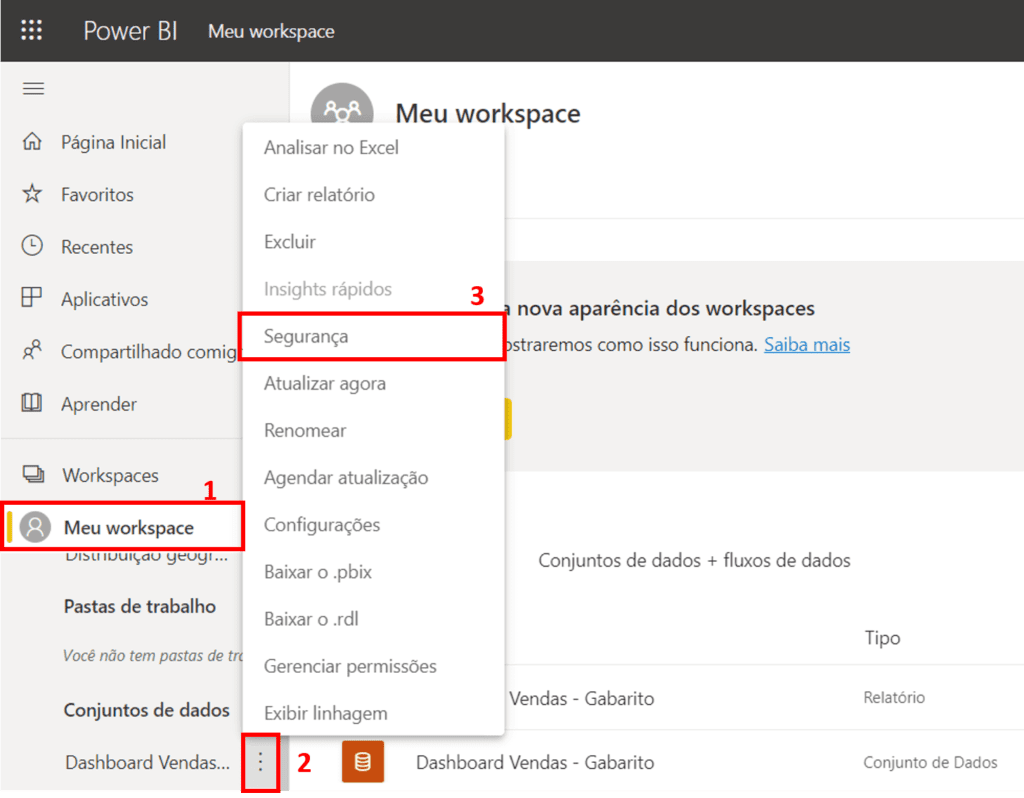Go to Página Inicial in navigation
1024x798 pixels.
click(x=114, y=142)
